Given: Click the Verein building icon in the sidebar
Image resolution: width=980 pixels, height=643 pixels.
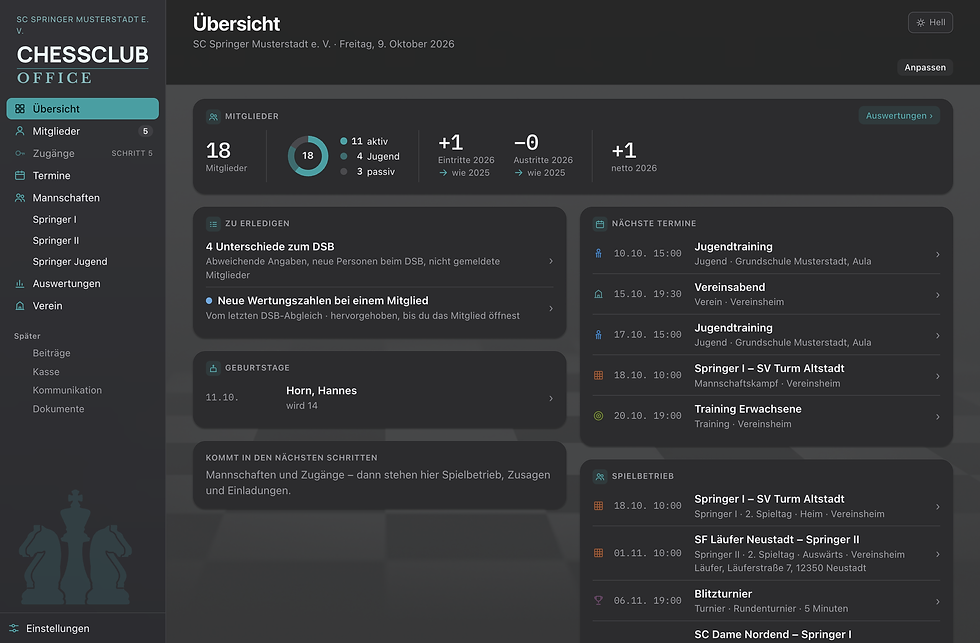Looking at the screenshot, I should point(20,306).
